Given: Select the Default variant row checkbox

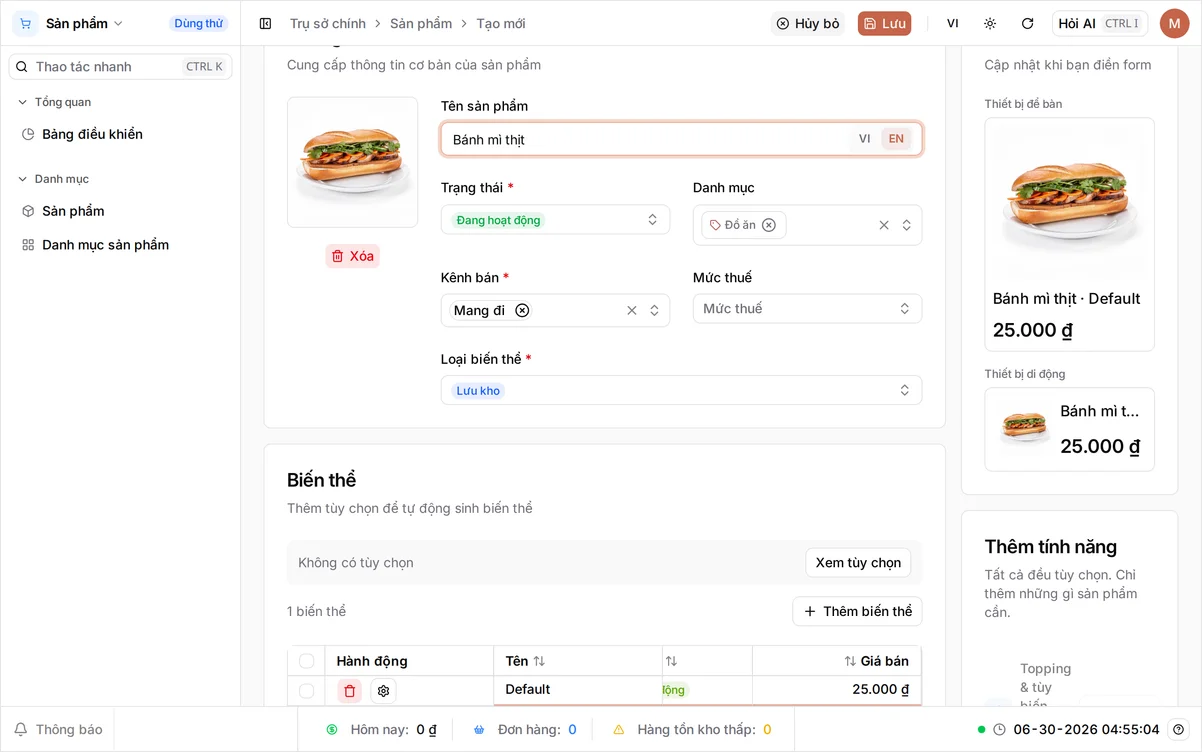Looking at the screenshot, I should pos(306,691).
